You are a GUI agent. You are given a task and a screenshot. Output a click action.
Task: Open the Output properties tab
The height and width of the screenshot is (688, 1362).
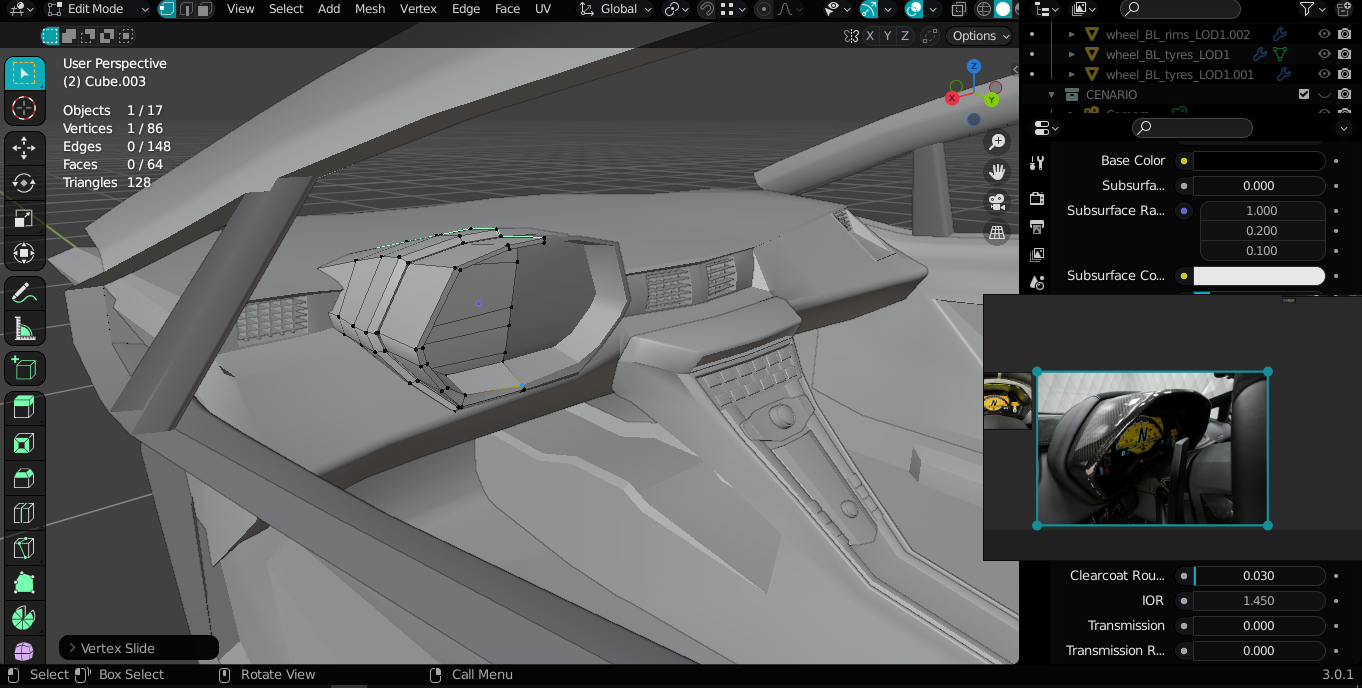click(1037, 226)
